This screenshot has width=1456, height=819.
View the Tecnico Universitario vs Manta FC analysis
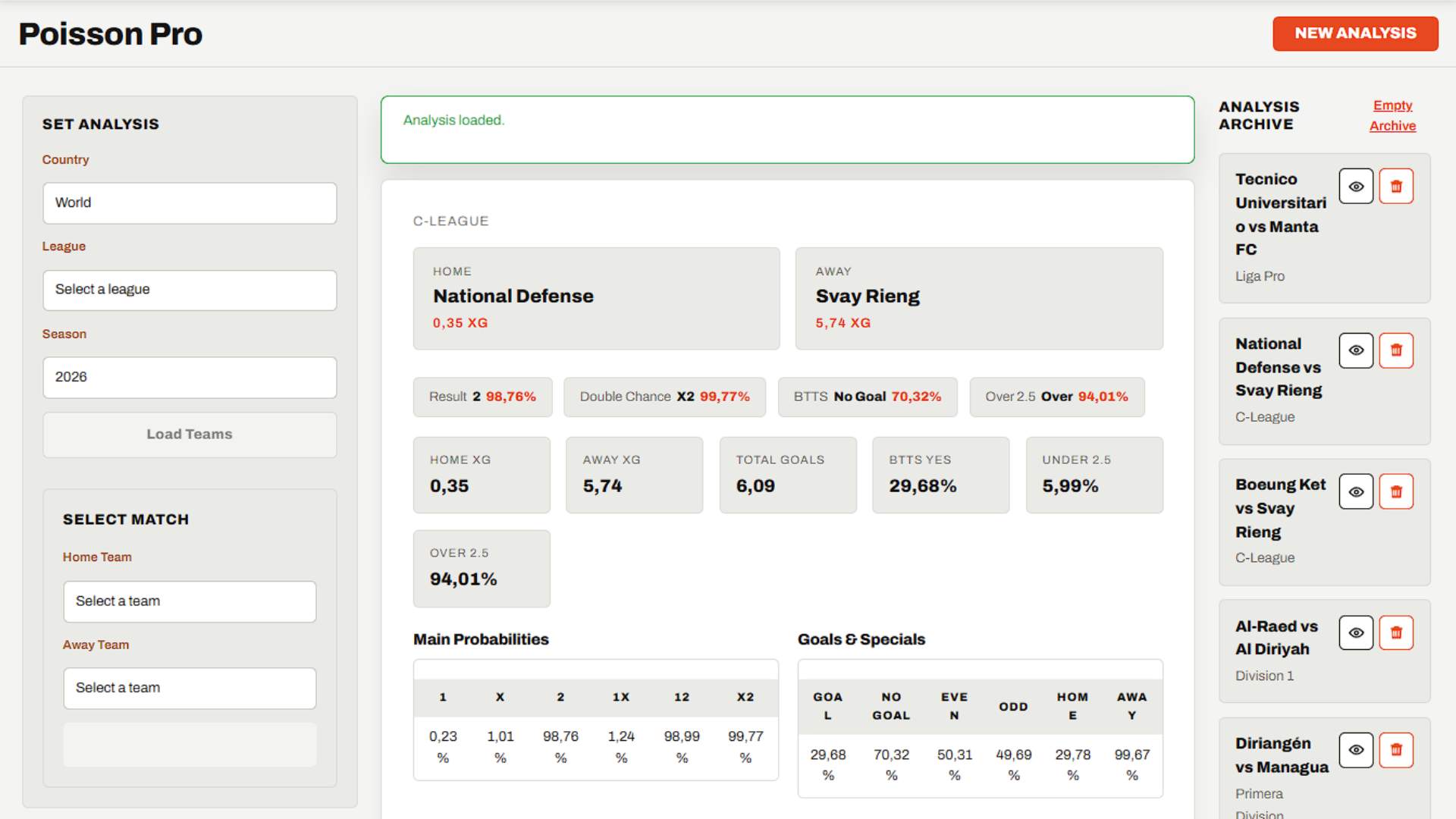(x=1356, y=187)
